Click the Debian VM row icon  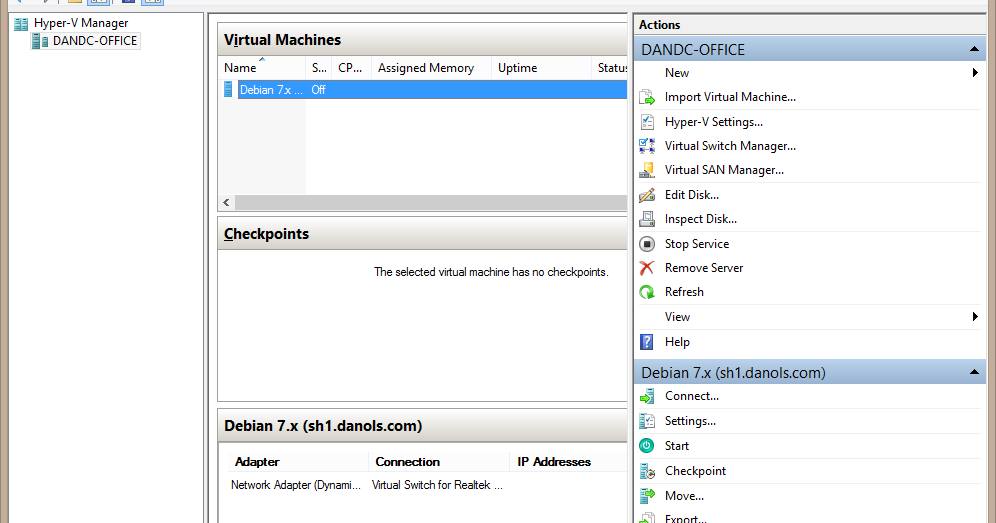[228, 90]
